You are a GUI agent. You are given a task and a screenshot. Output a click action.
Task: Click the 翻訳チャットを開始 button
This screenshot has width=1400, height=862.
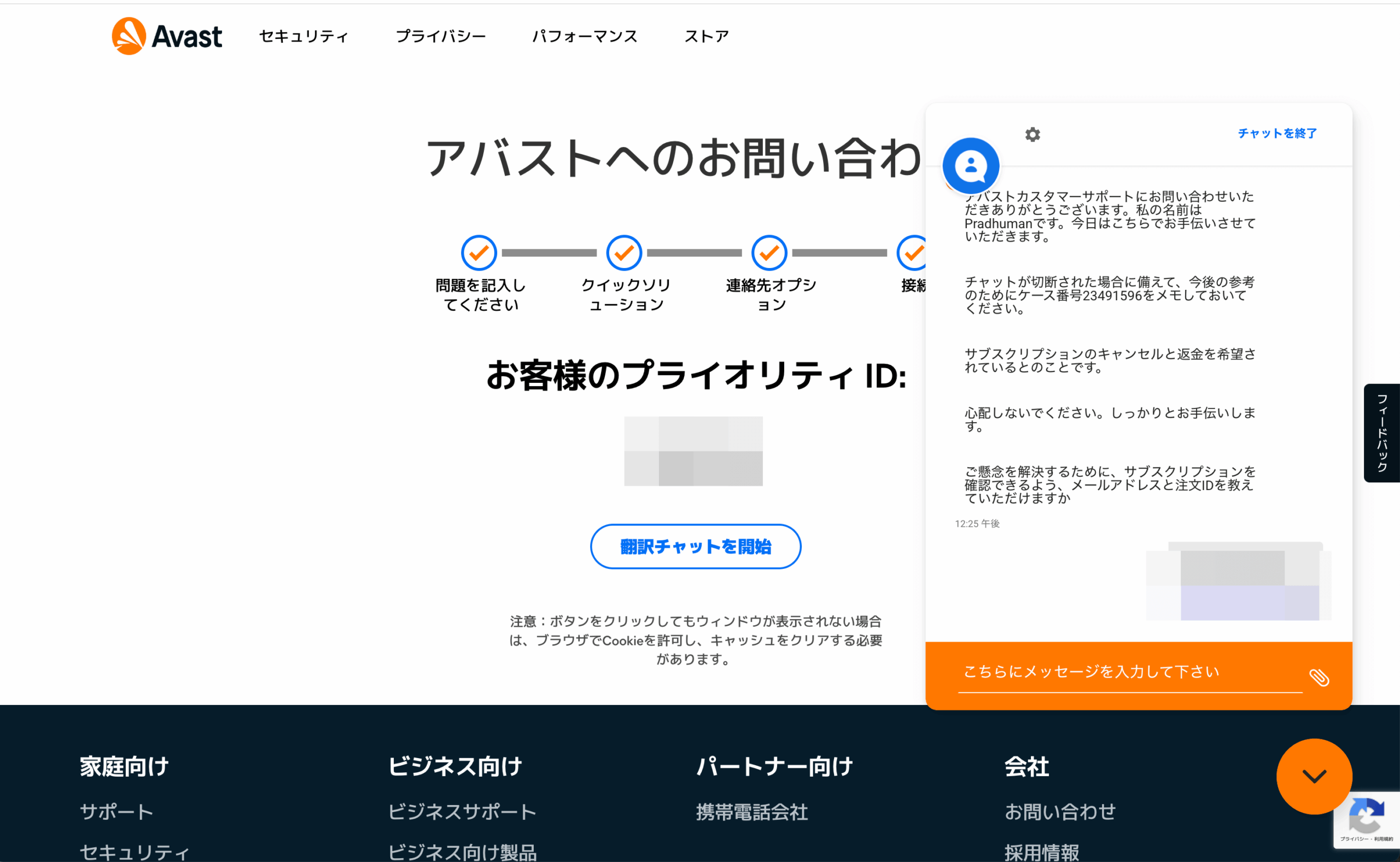pos(696,546)
